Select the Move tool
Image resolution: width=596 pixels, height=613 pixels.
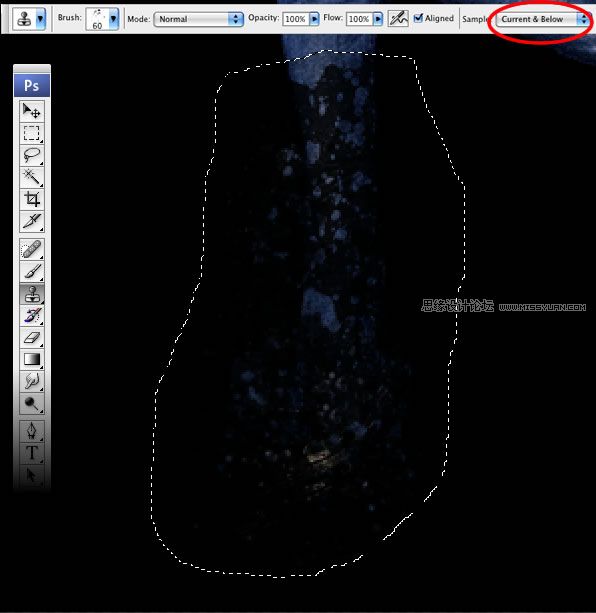(32, 112)
